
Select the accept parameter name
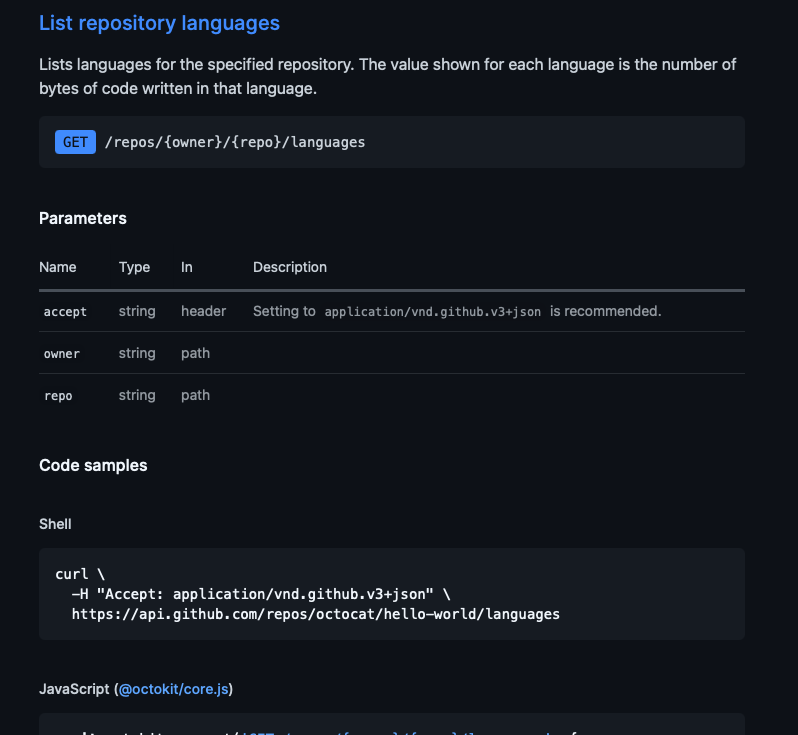(65, 312)
